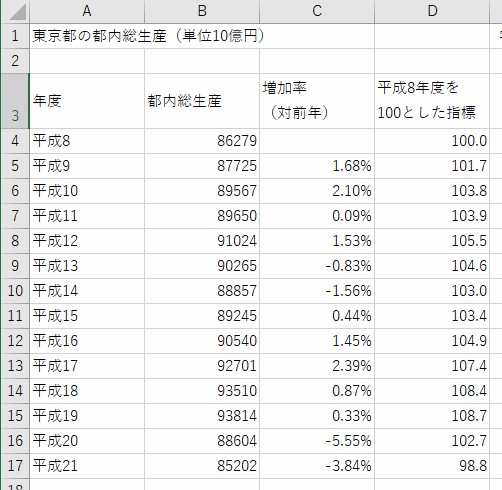The height and width of the screenshot is (490, 502).
Task: Click the 平成13 cell
Action: click(x=87, y=266)
